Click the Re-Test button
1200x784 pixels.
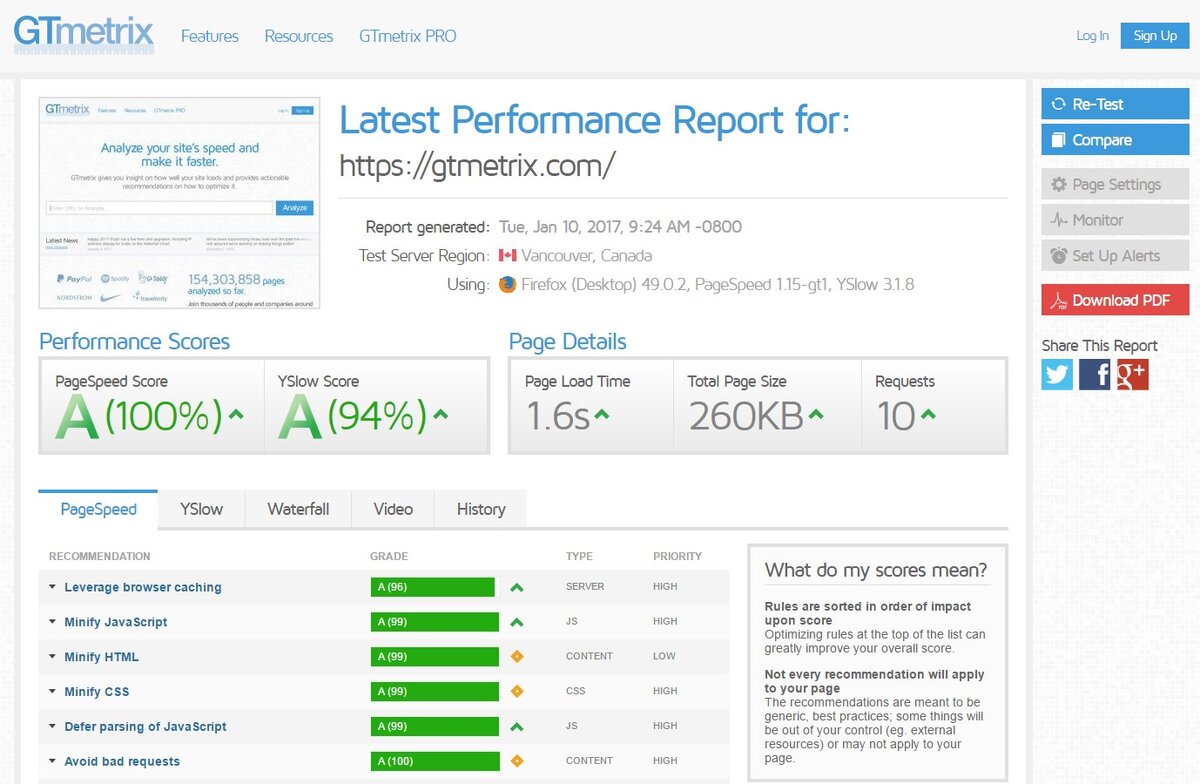(1114, 103)
